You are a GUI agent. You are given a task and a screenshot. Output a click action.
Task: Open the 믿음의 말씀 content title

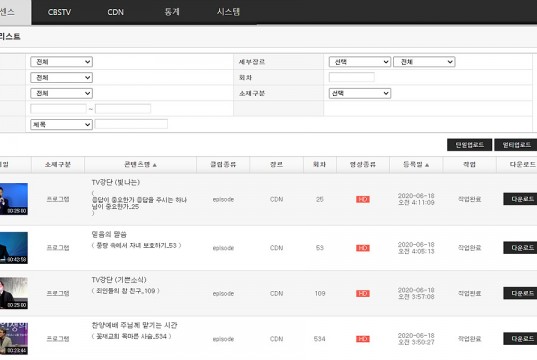109,234
